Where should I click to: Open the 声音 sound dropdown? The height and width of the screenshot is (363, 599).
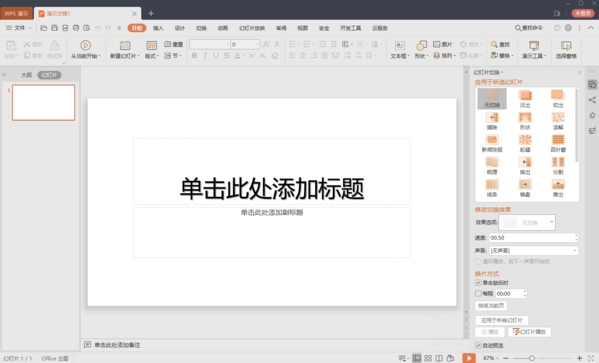click(x=534, y=251)
